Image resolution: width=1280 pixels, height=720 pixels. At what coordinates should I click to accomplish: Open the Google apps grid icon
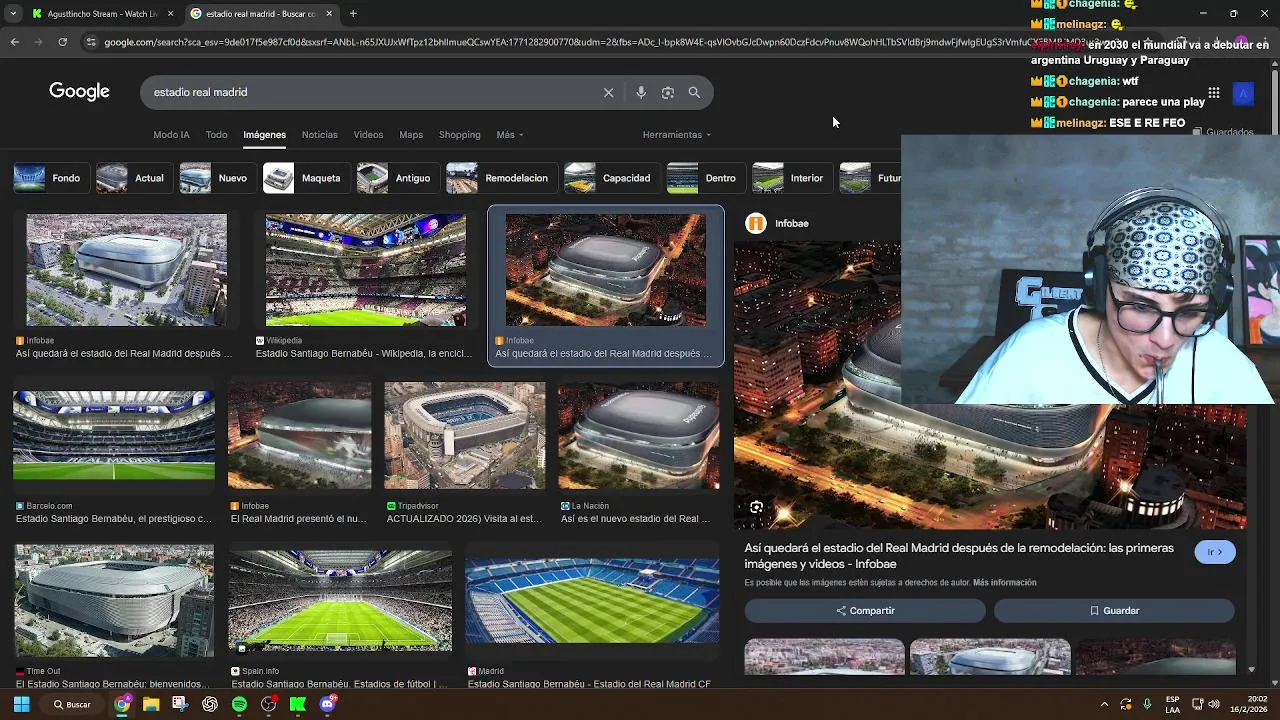click(1213, 93)
